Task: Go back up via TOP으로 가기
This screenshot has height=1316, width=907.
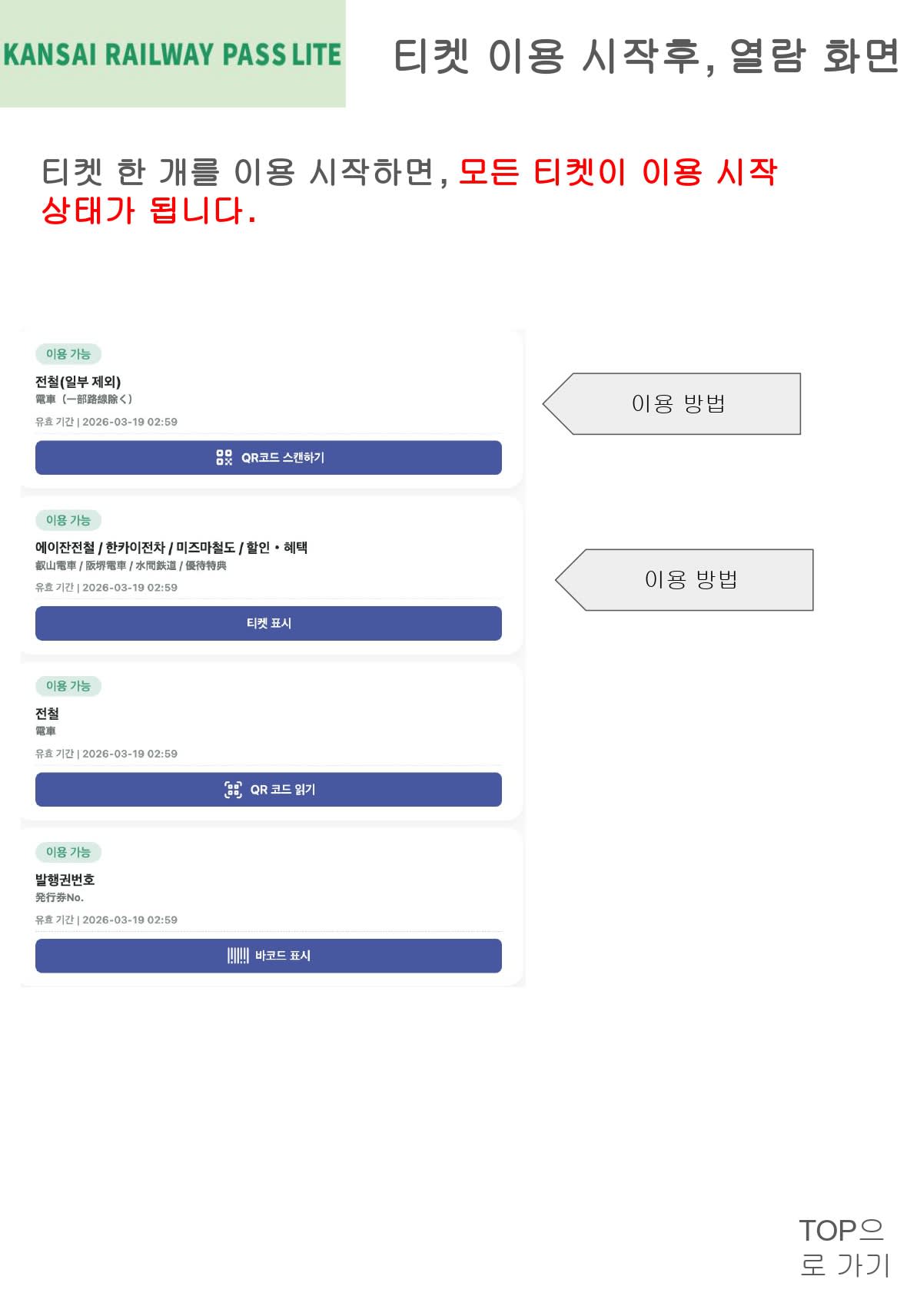Action: pos(844,1247)
